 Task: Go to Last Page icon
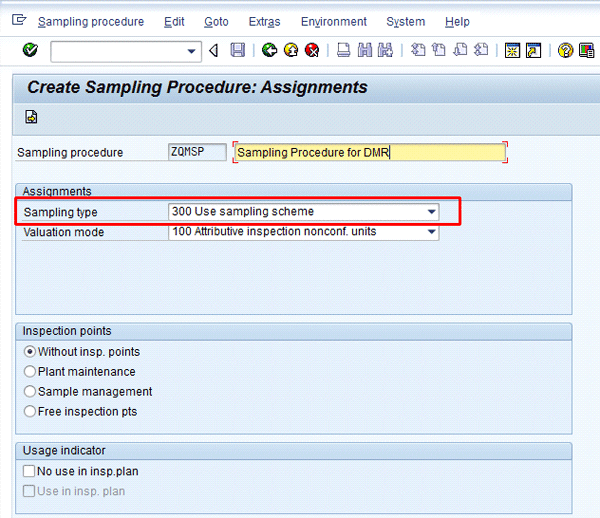tap(481, 50)
